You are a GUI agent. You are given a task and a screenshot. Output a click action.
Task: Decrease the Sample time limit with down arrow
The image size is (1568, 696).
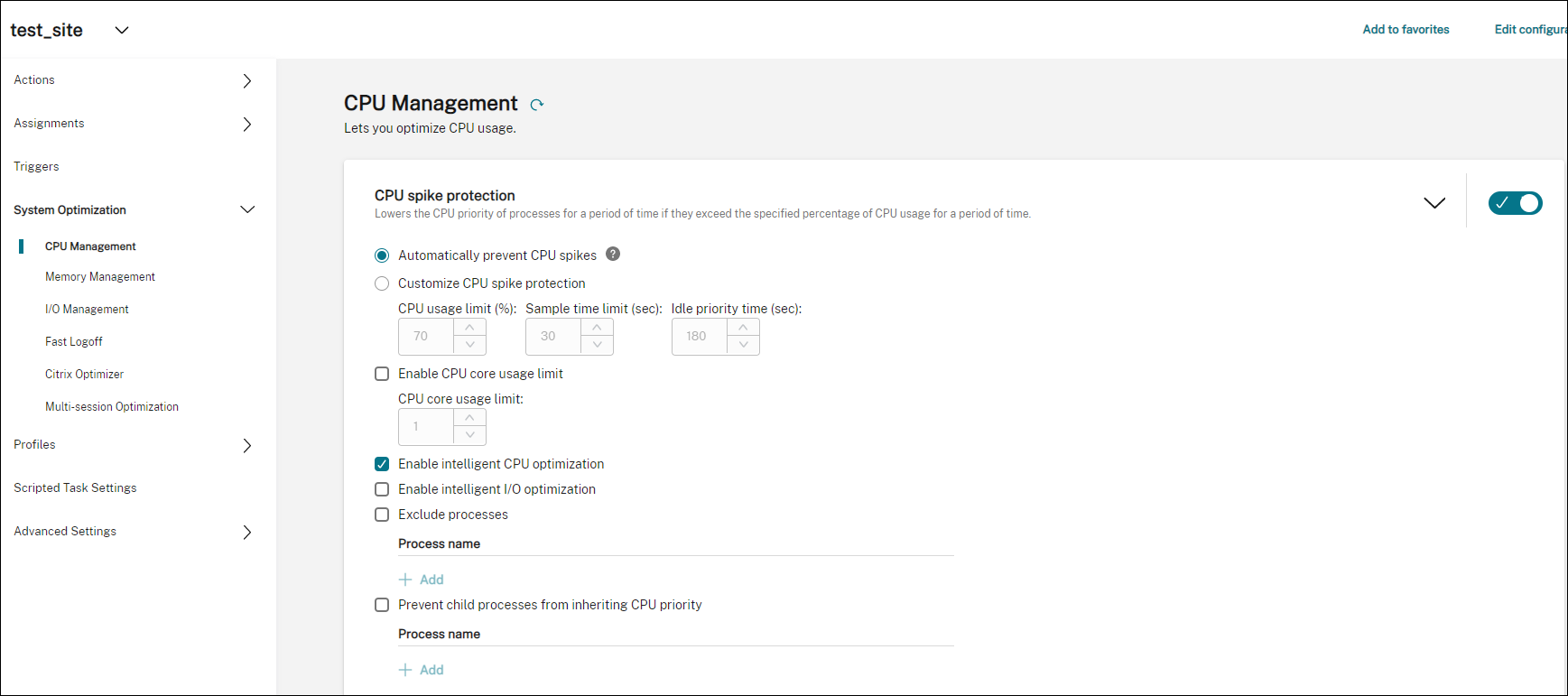[x=597, y=345]
